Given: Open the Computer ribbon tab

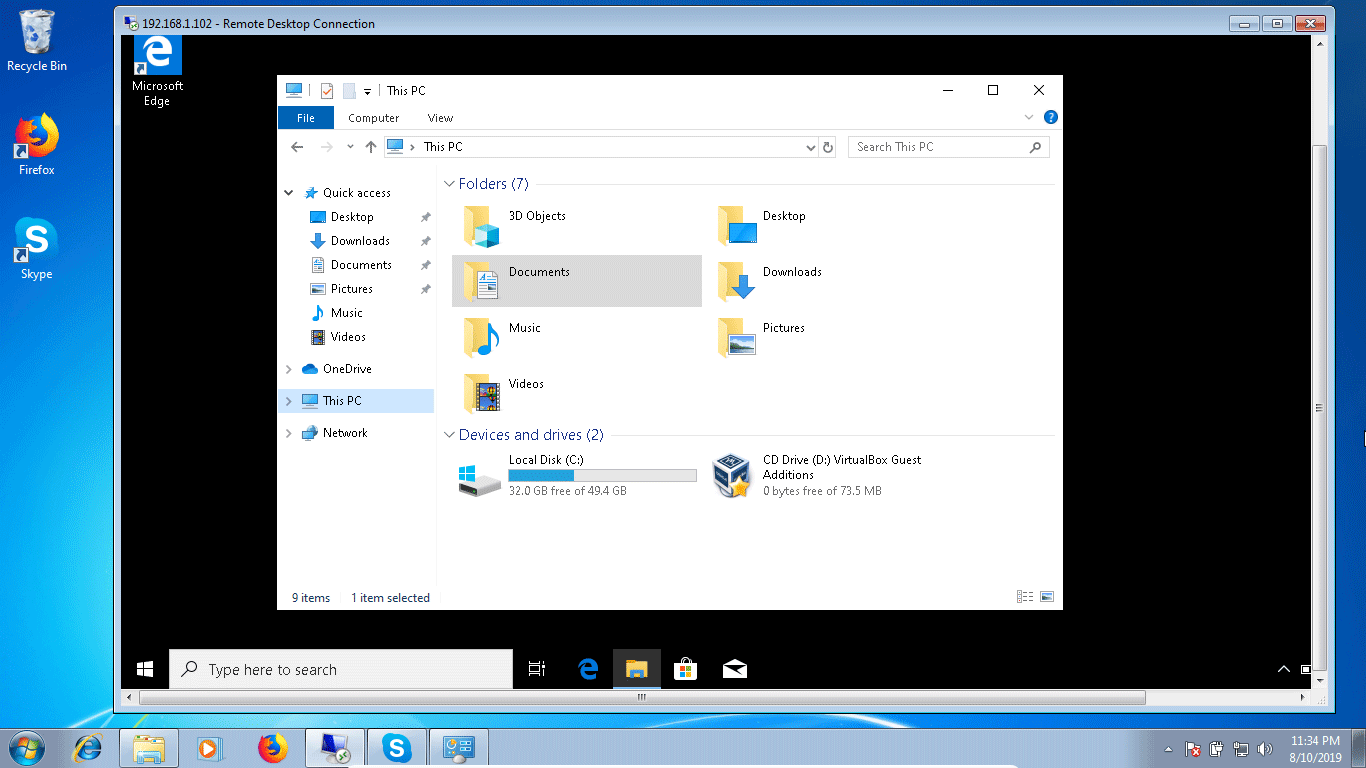Looking at the screenshot, I should coord(374,118).
